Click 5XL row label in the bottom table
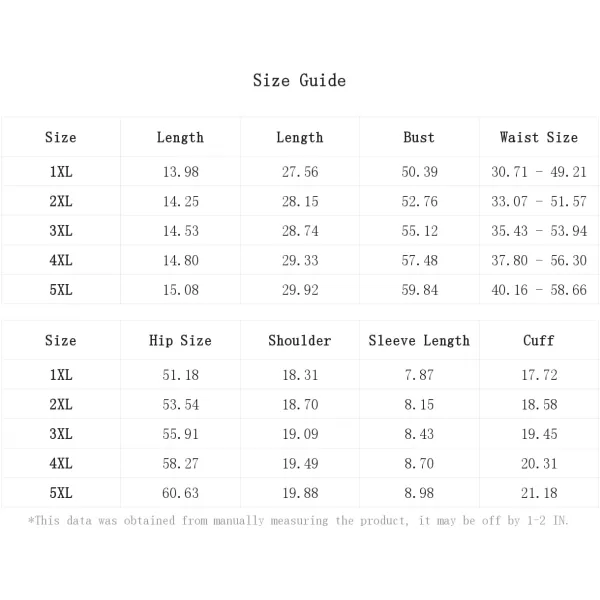Image resolution: width=600 pixels, height=600 pixels. 61,493
